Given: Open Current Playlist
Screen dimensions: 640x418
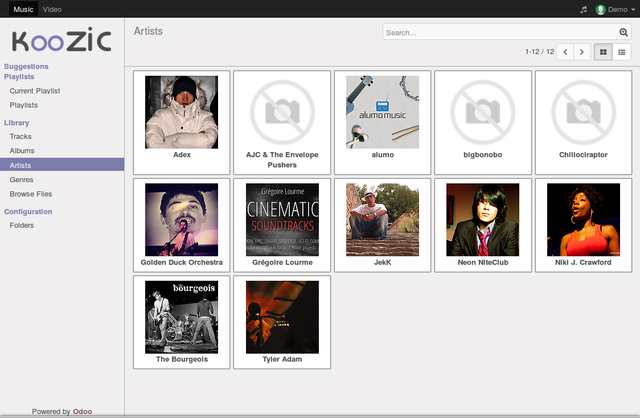Looking at the screenshot, I should [35, 91].
